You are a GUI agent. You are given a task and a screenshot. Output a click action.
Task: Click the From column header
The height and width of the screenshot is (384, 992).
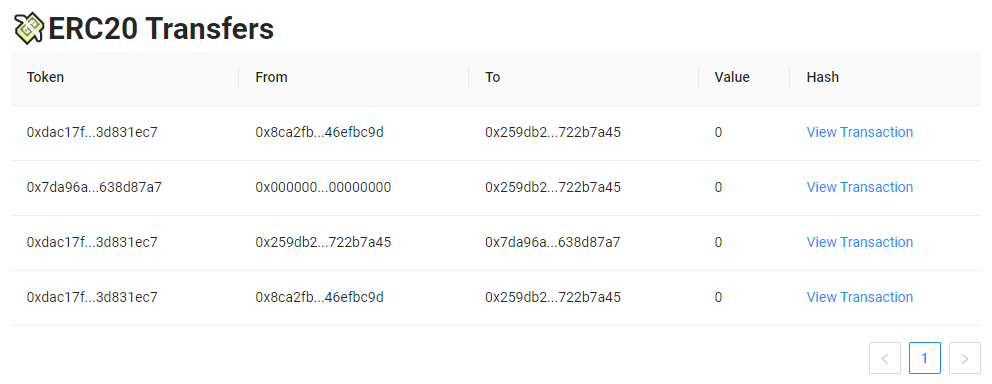271,77
